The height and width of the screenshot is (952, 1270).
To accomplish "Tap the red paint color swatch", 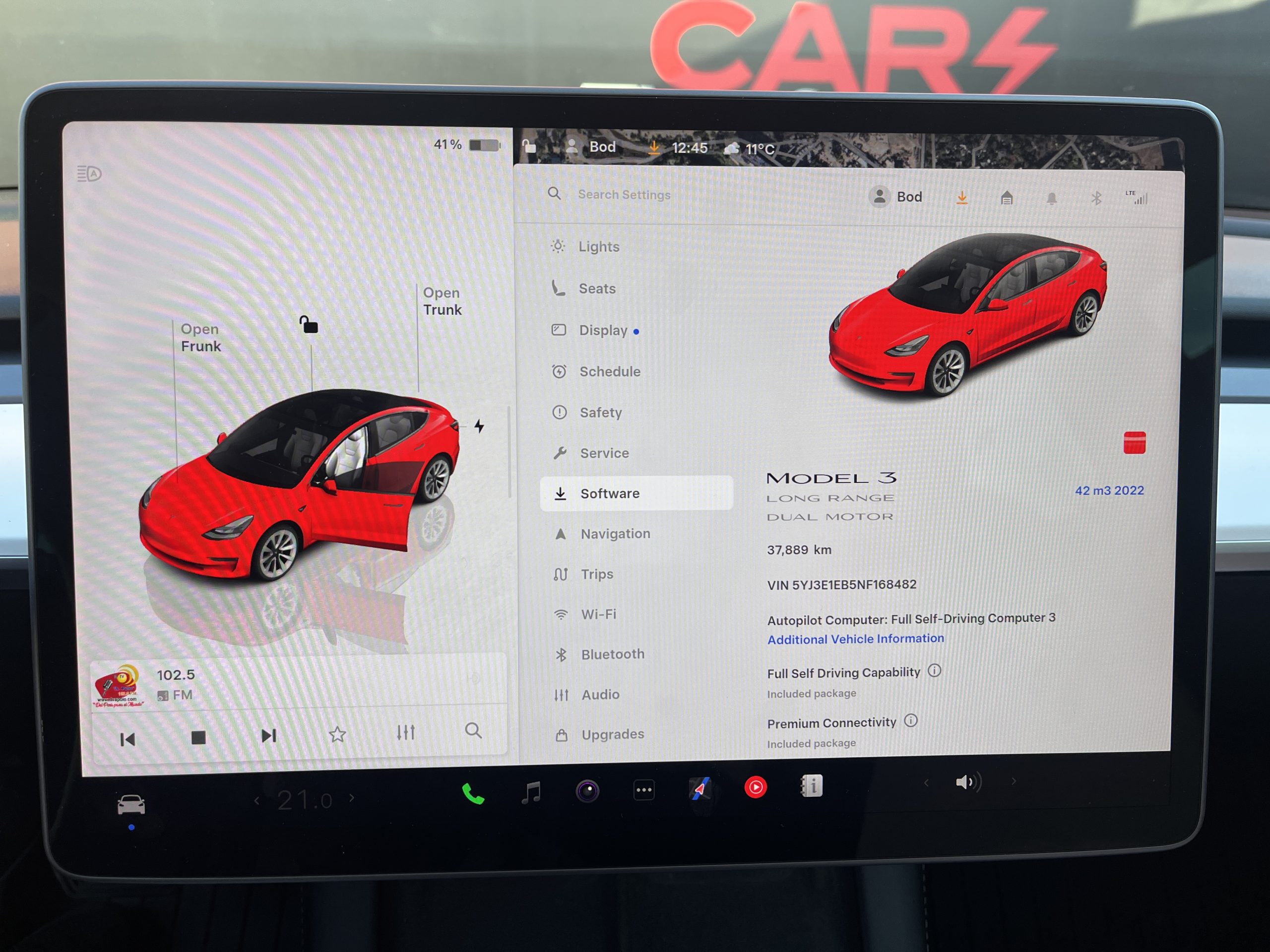I will coord(1134,442).
